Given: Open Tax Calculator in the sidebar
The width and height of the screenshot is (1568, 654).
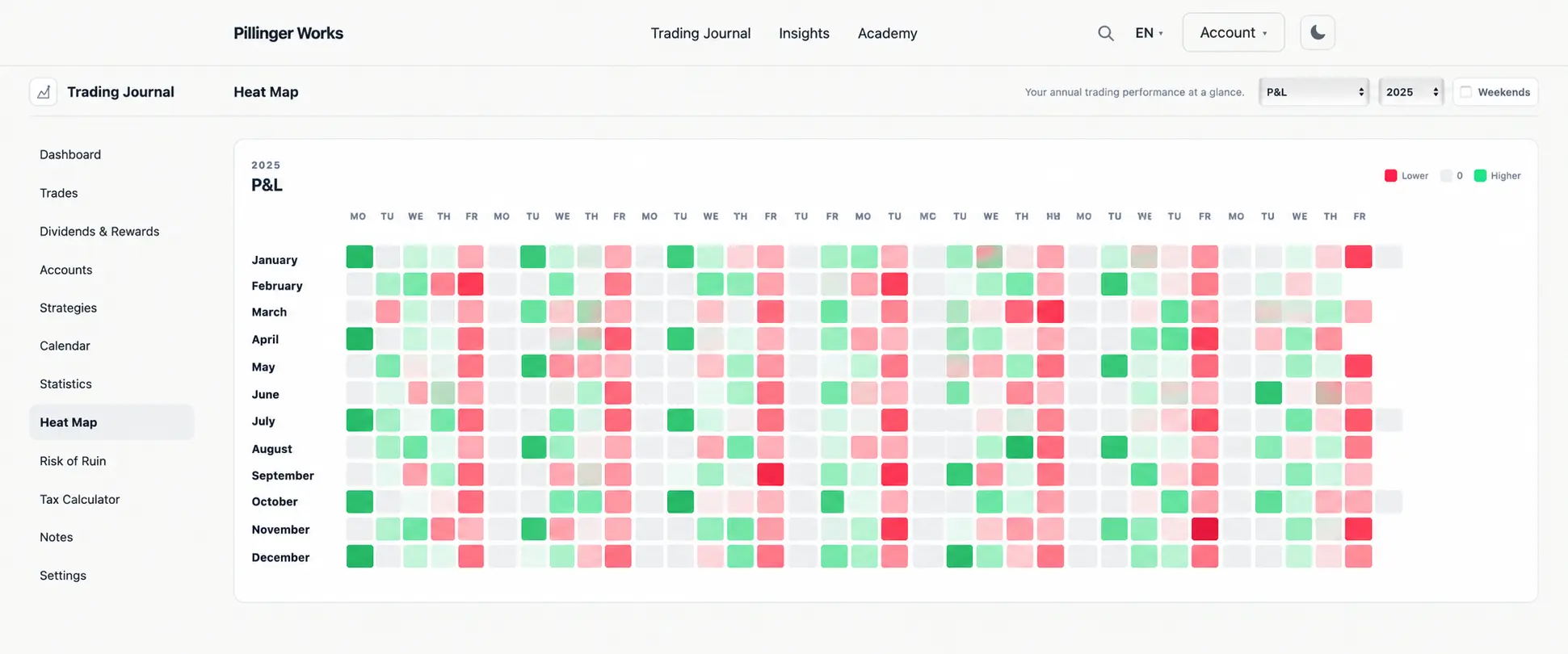Looking at the screenshot, I should tap(111, 499).
